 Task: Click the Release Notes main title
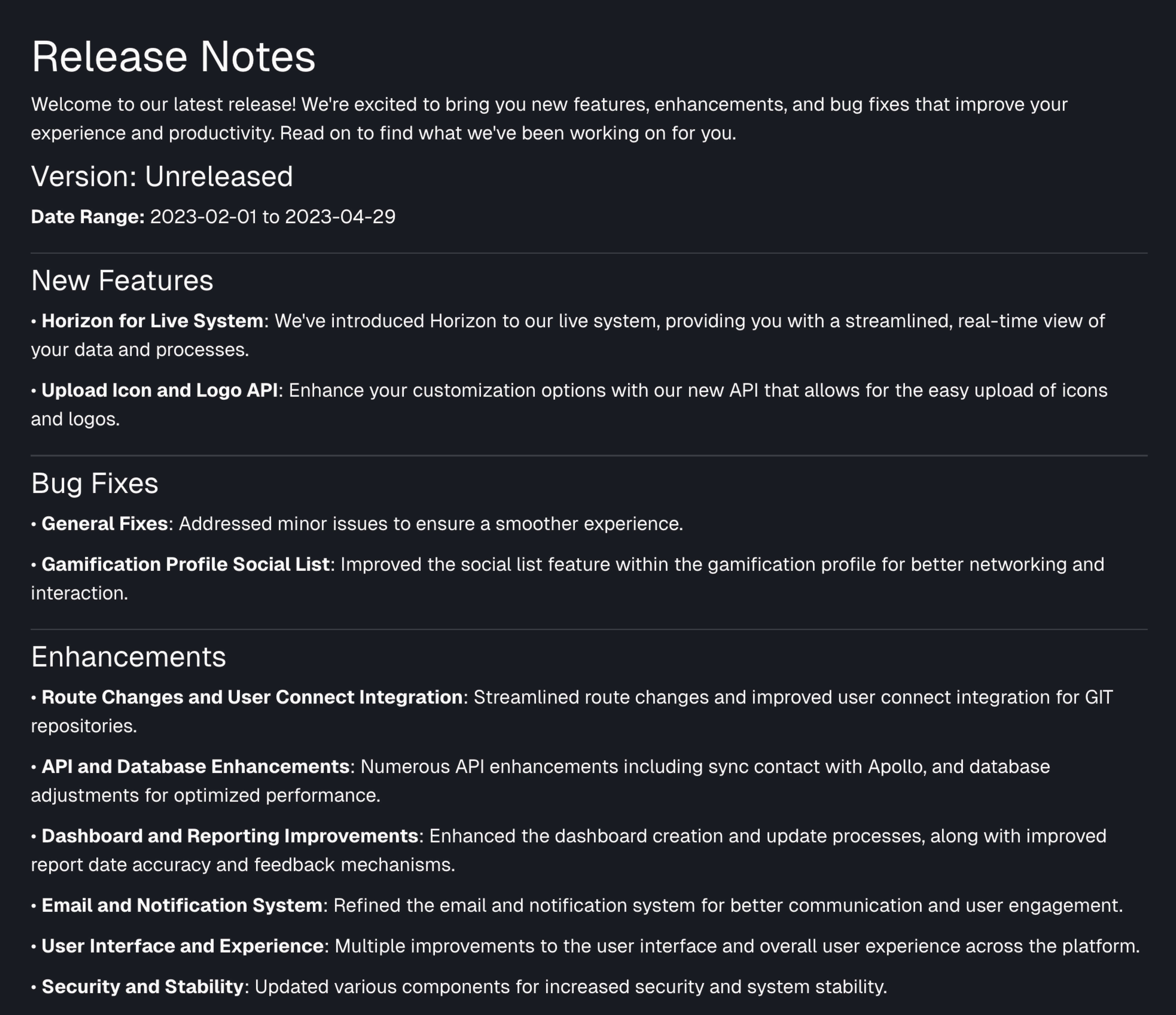click(x=173, y=57)
